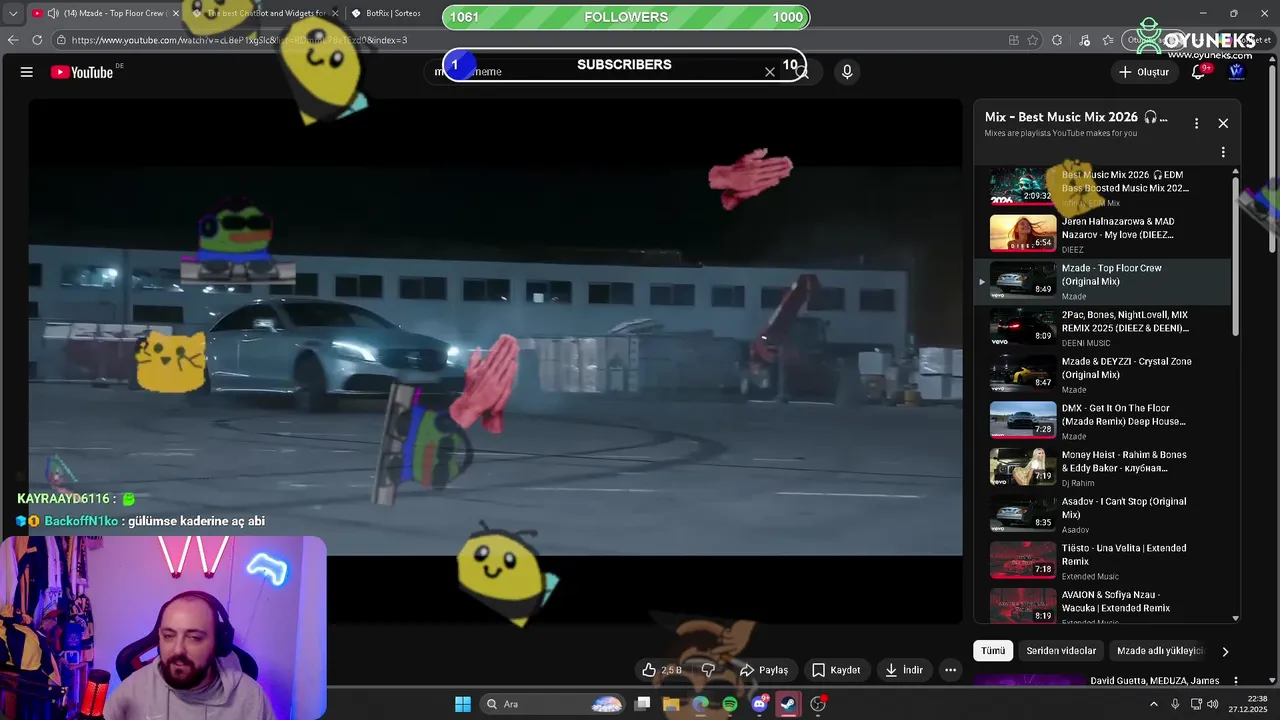Image resolution: width=1280 pixels, height=720 pixels.
Task: Go to the YouTube home logo
Action: [x=82, y=72]
